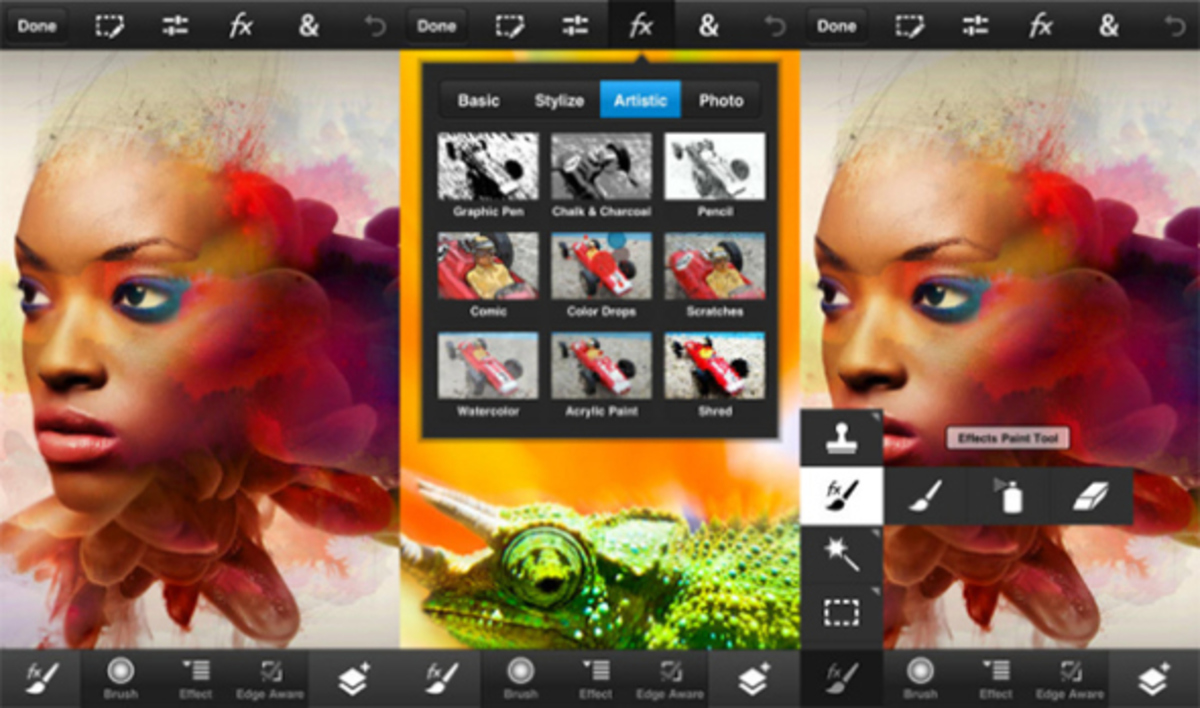The height and width of the screenshot is (708, 1200).
Task: Switch to the Basic effects tab
Action: [x=479, y=100]
